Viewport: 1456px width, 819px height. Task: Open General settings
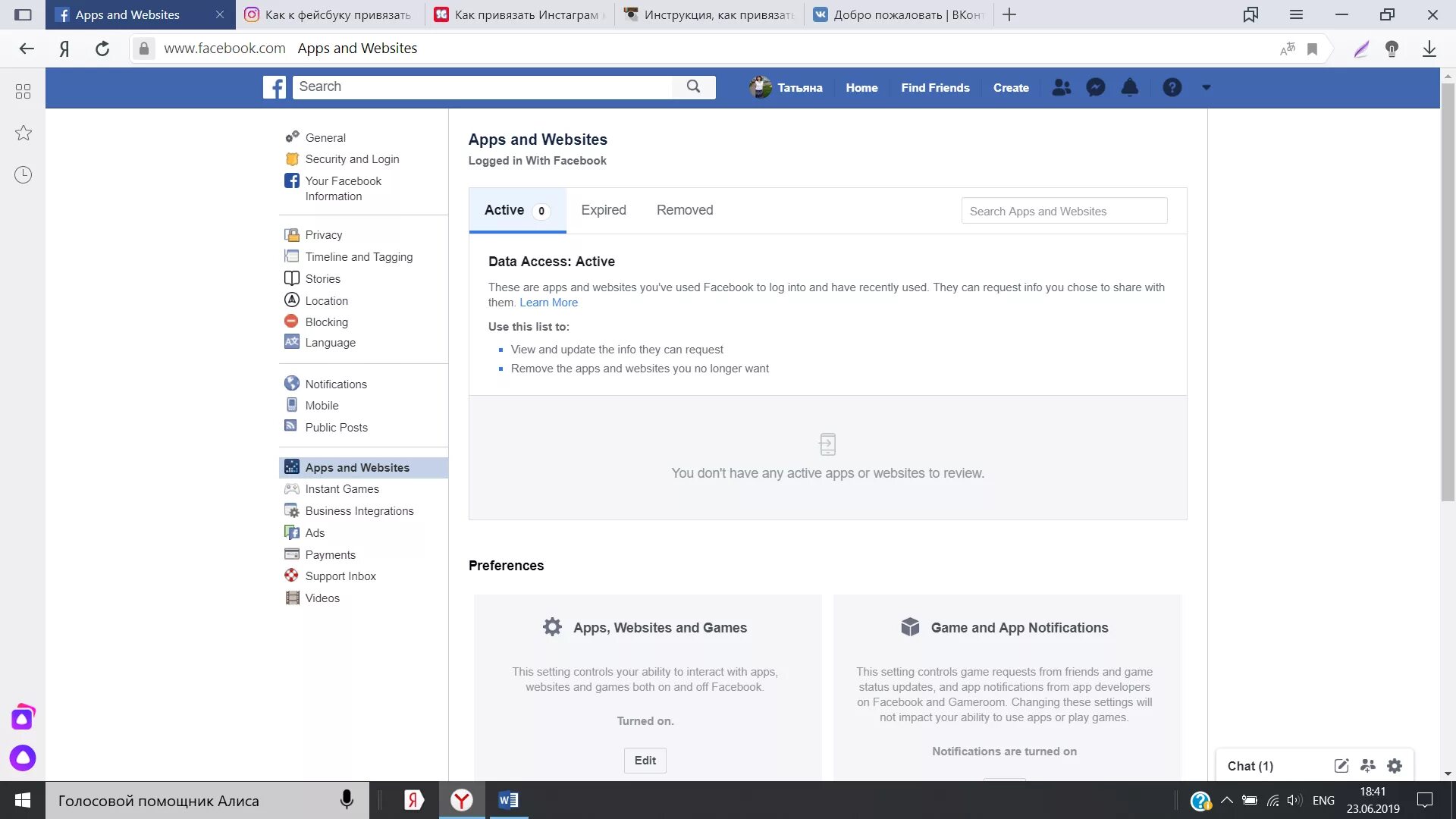325,137
